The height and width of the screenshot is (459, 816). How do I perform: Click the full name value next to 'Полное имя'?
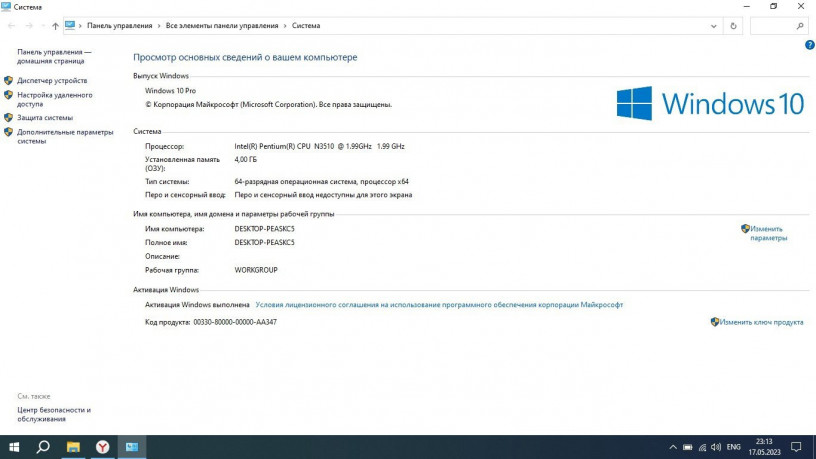pos(264,243)
